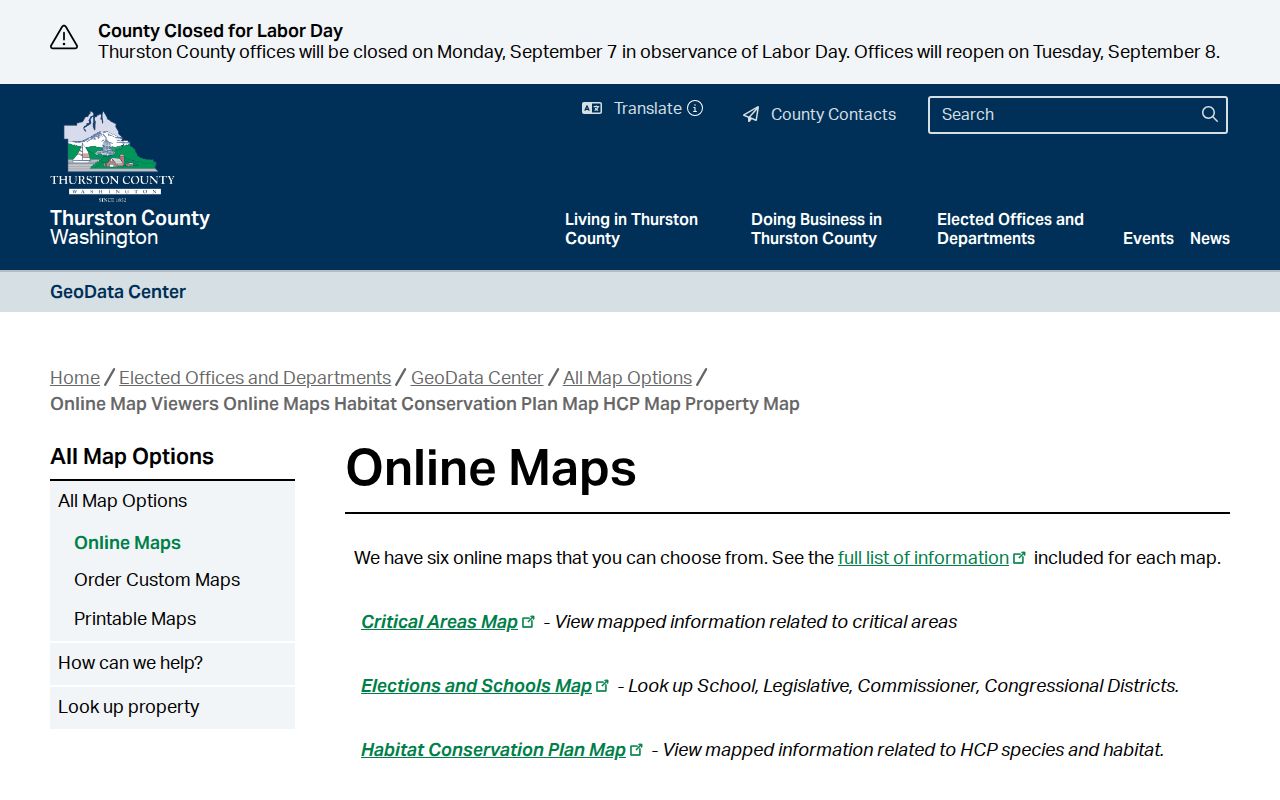The height and width of the screenshot is (800, 1280).
Task: Click external link icon after full list of information
Action: point(1019,558)
